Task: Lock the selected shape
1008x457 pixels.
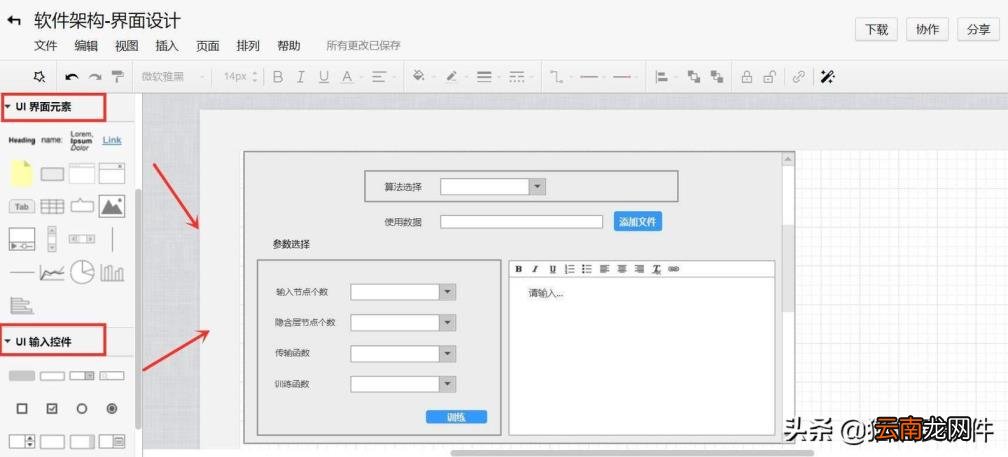Action: [746, 77]
